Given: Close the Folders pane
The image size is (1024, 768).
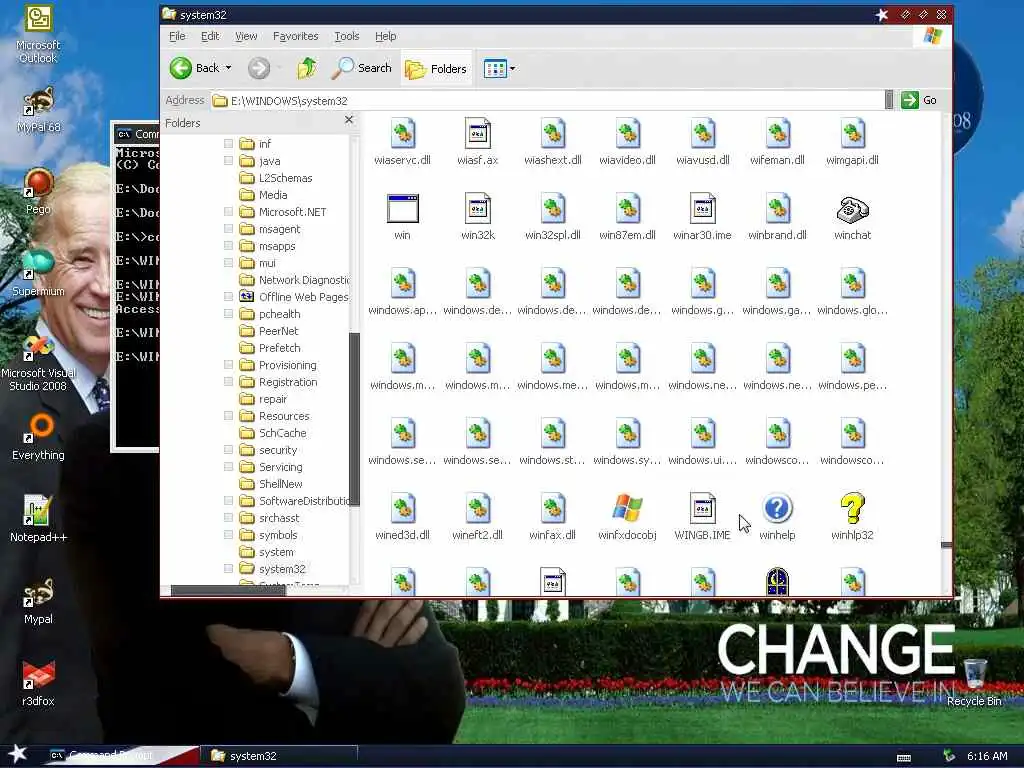Looking at the screenshot, I should click(349, 120).
